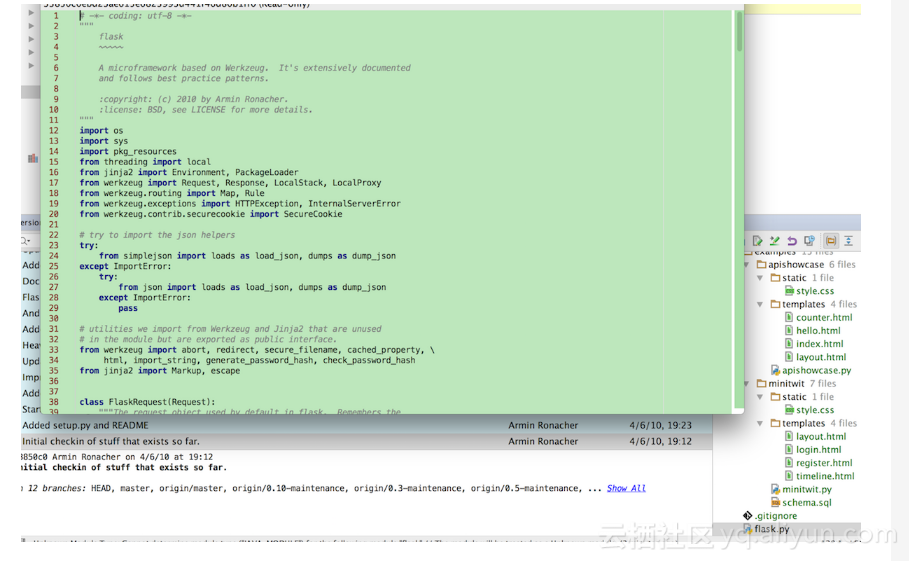
Task: Click the counter.html file icon
Action: click(789, 318)
